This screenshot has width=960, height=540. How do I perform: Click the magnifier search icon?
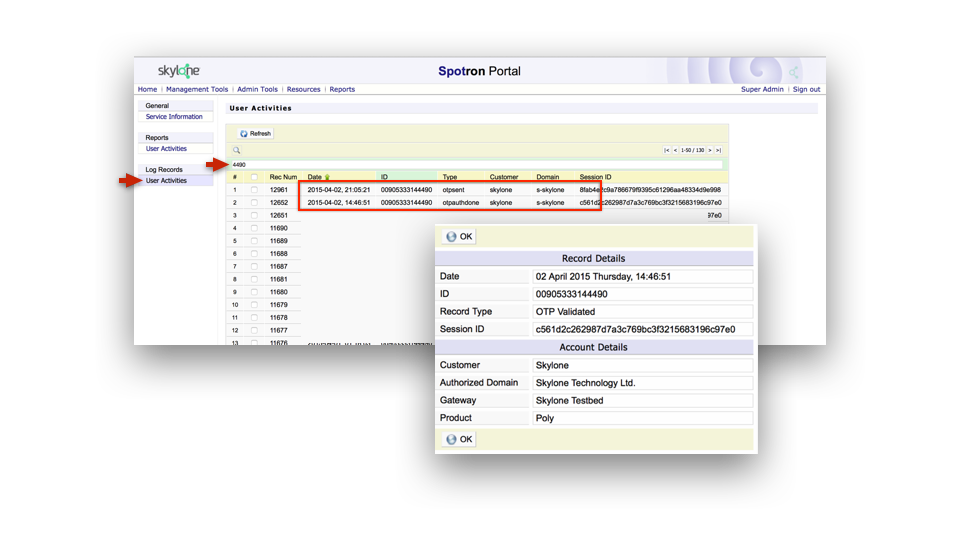point(237,150)
